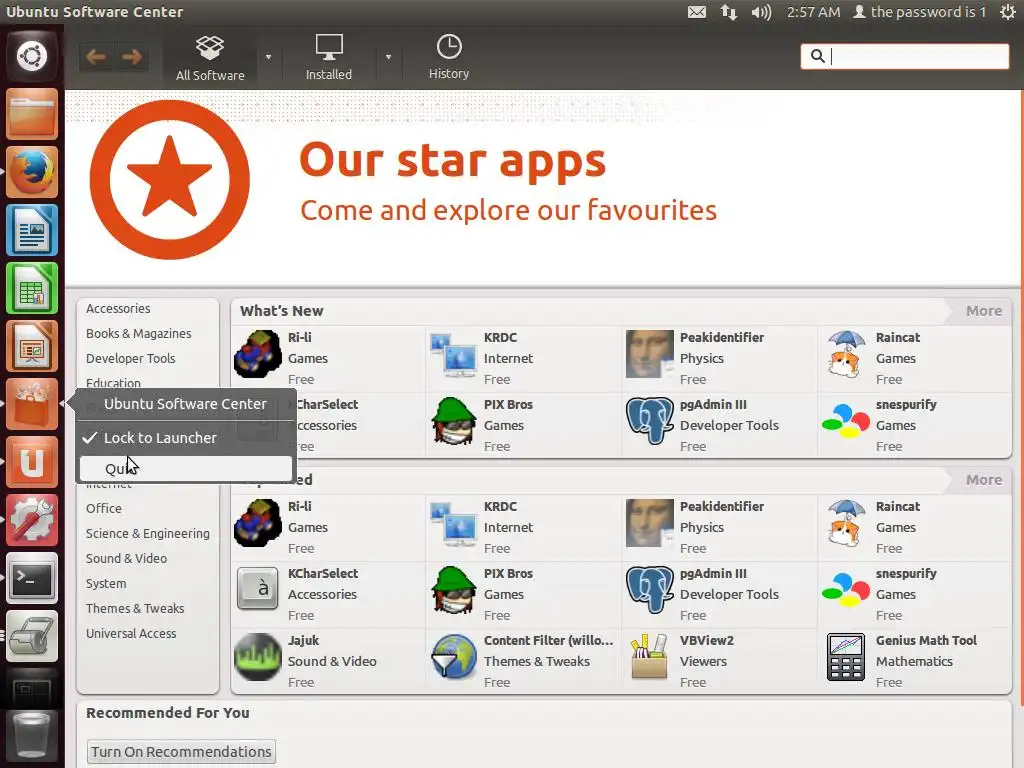Open PIX Bros icon in the lower section
Screen dimensions: 1024x768
pos(454,590)
